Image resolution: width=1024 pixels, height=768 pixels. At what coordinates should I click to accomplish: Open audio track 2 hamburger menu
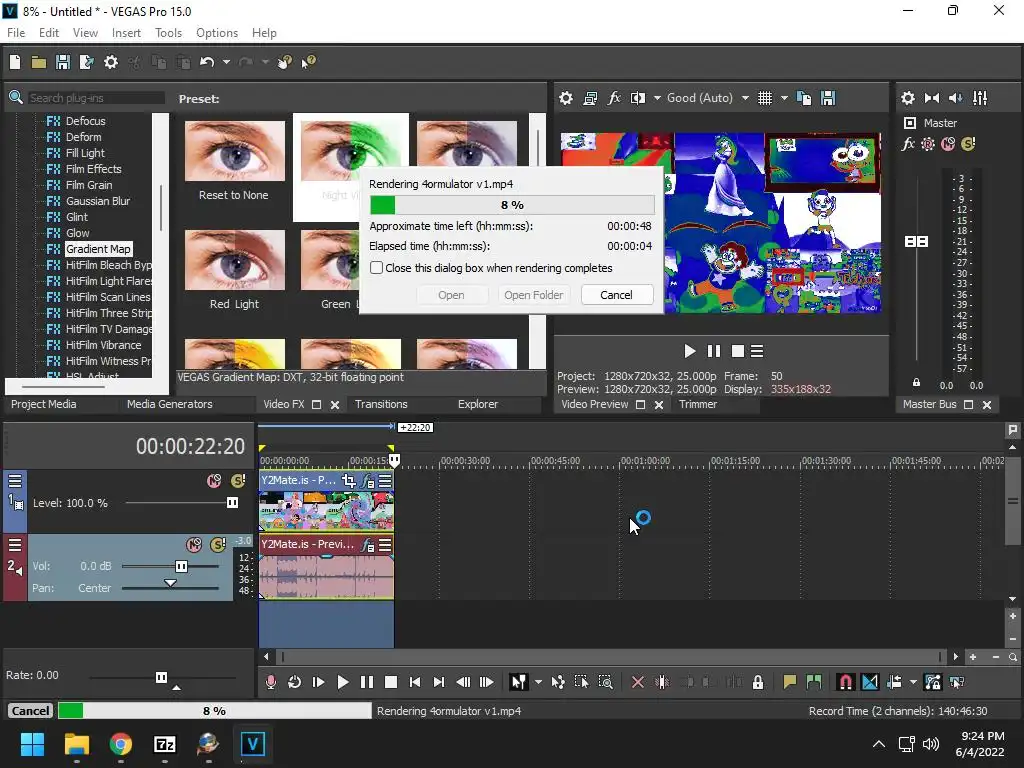[x=15, y=545]
